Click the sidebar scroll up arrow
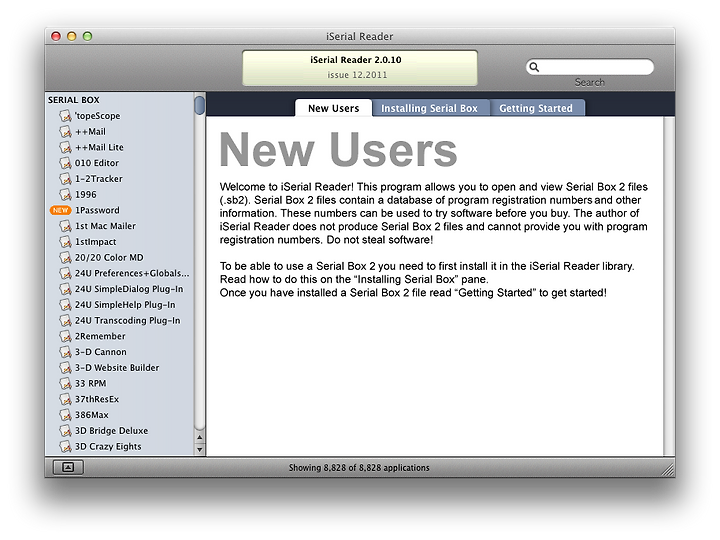The height and width of the screenshot is (540, 720). coord(200,438)
